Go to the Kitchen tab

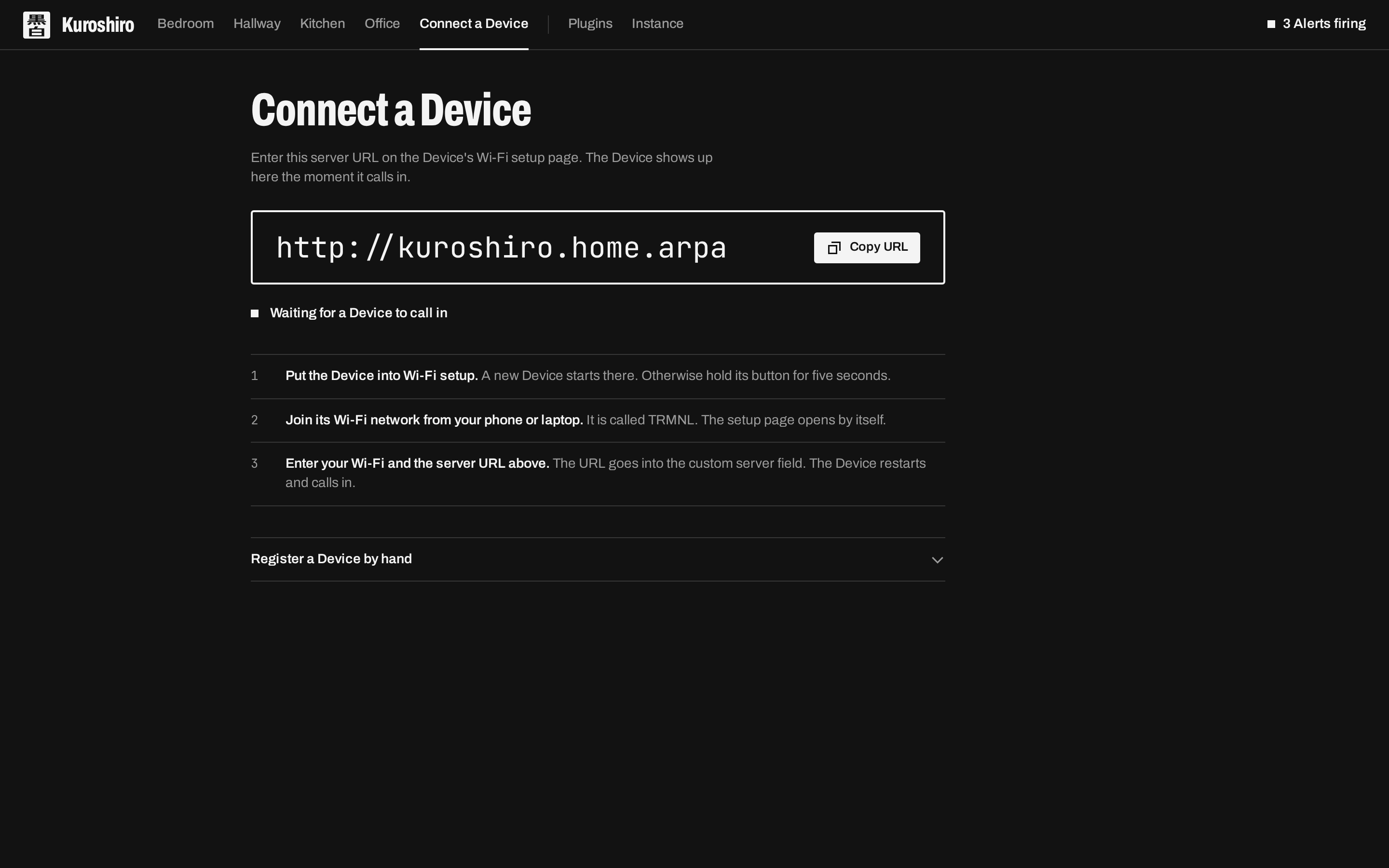(x=322, y=24)
